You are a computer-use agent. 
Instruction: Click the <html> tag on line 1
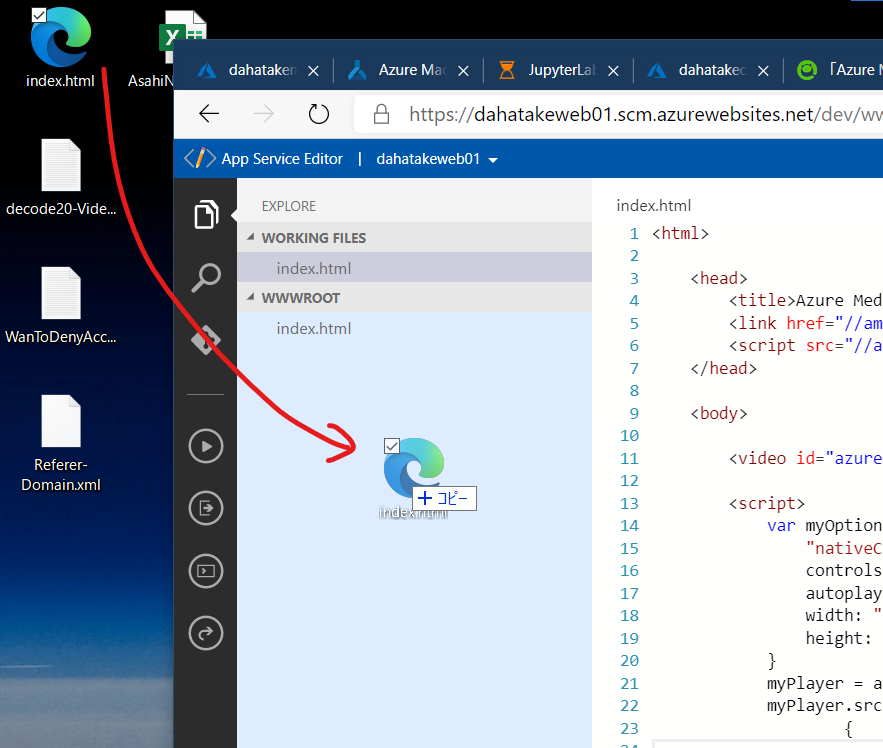tap(680, 233)
